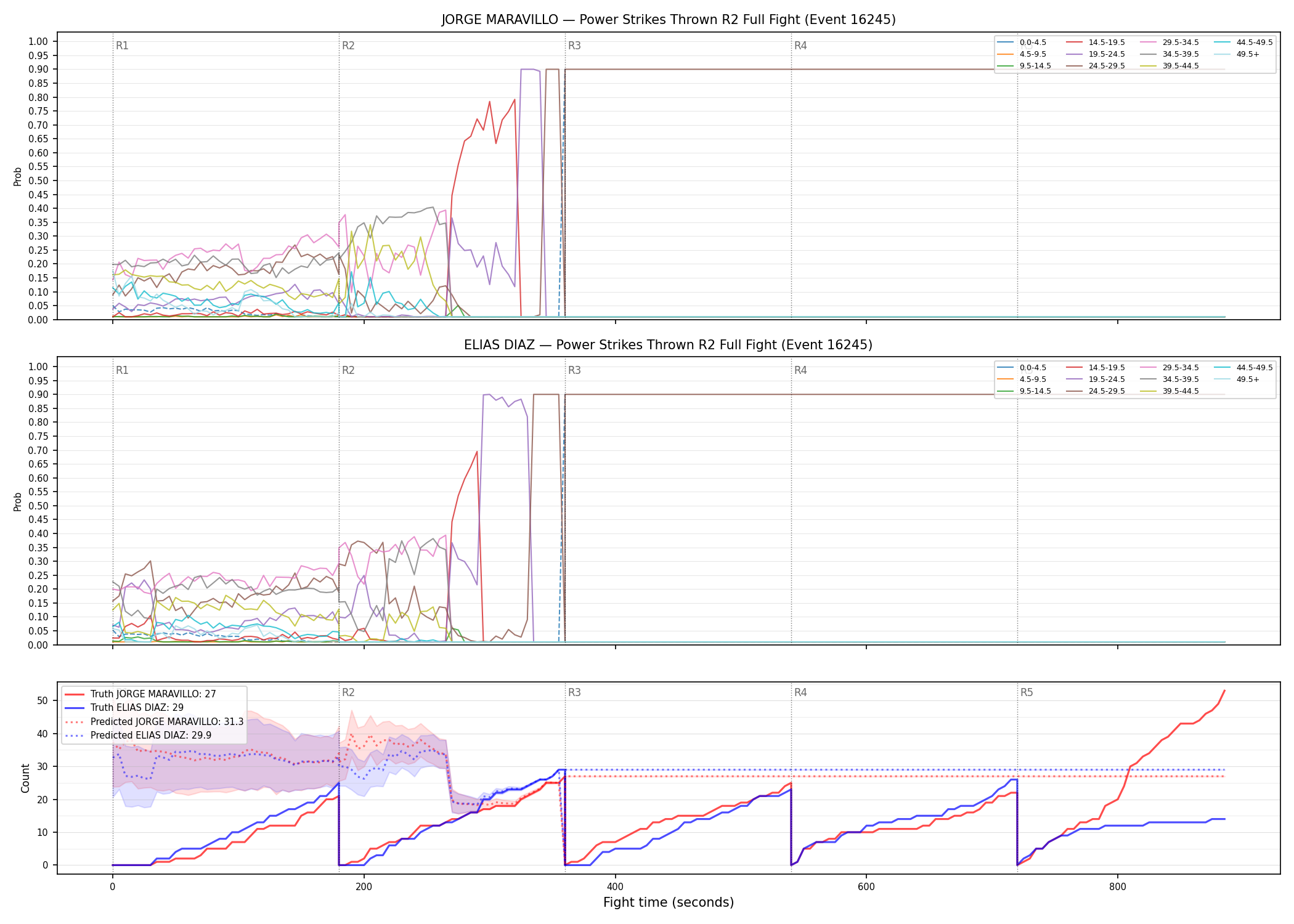Click the R3 round marker in Diaz chart
Screen dimensions: 1294x924
click(574, 370)
